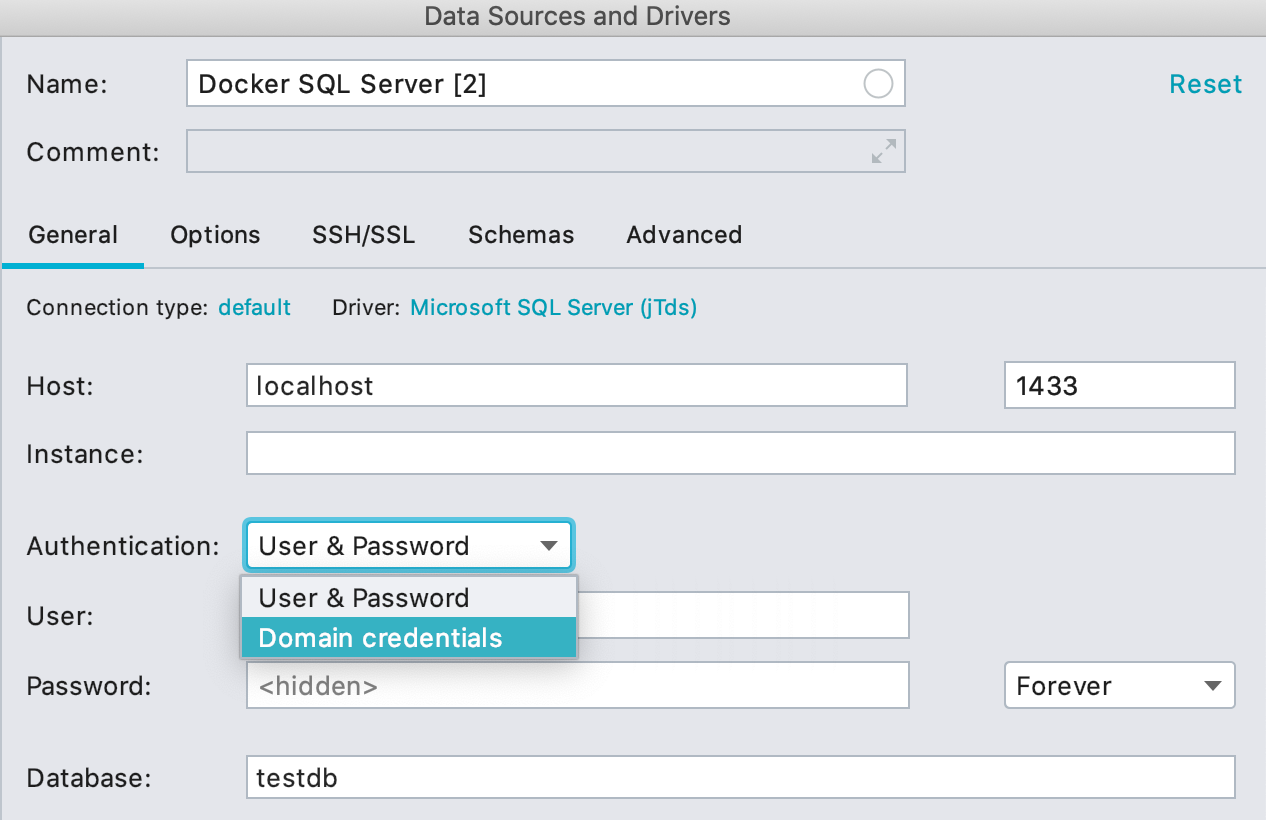Change connection type via the default link
Viewport: 1266px width, 820px height.
pos(254,307)
